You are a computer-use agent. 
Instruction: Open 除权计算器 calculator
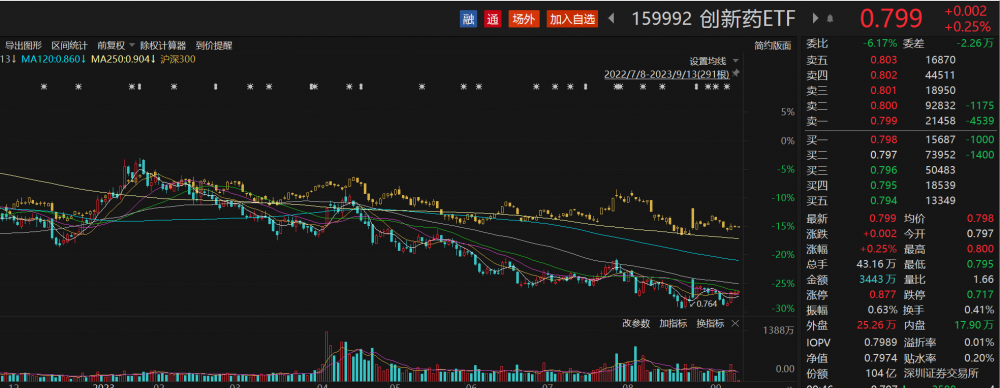163,45
